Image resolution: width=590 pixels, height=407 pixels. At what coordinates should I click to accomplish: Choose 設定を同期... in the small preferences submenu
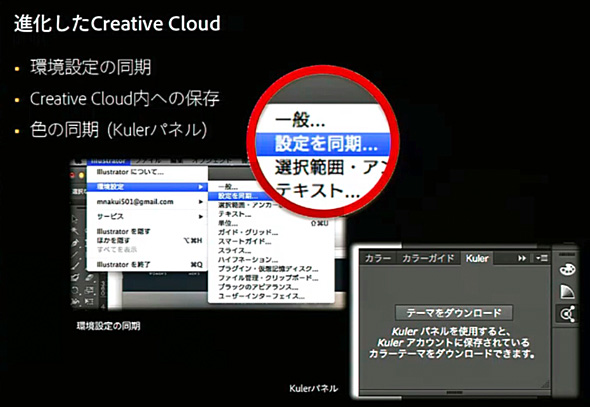[238, 196]
